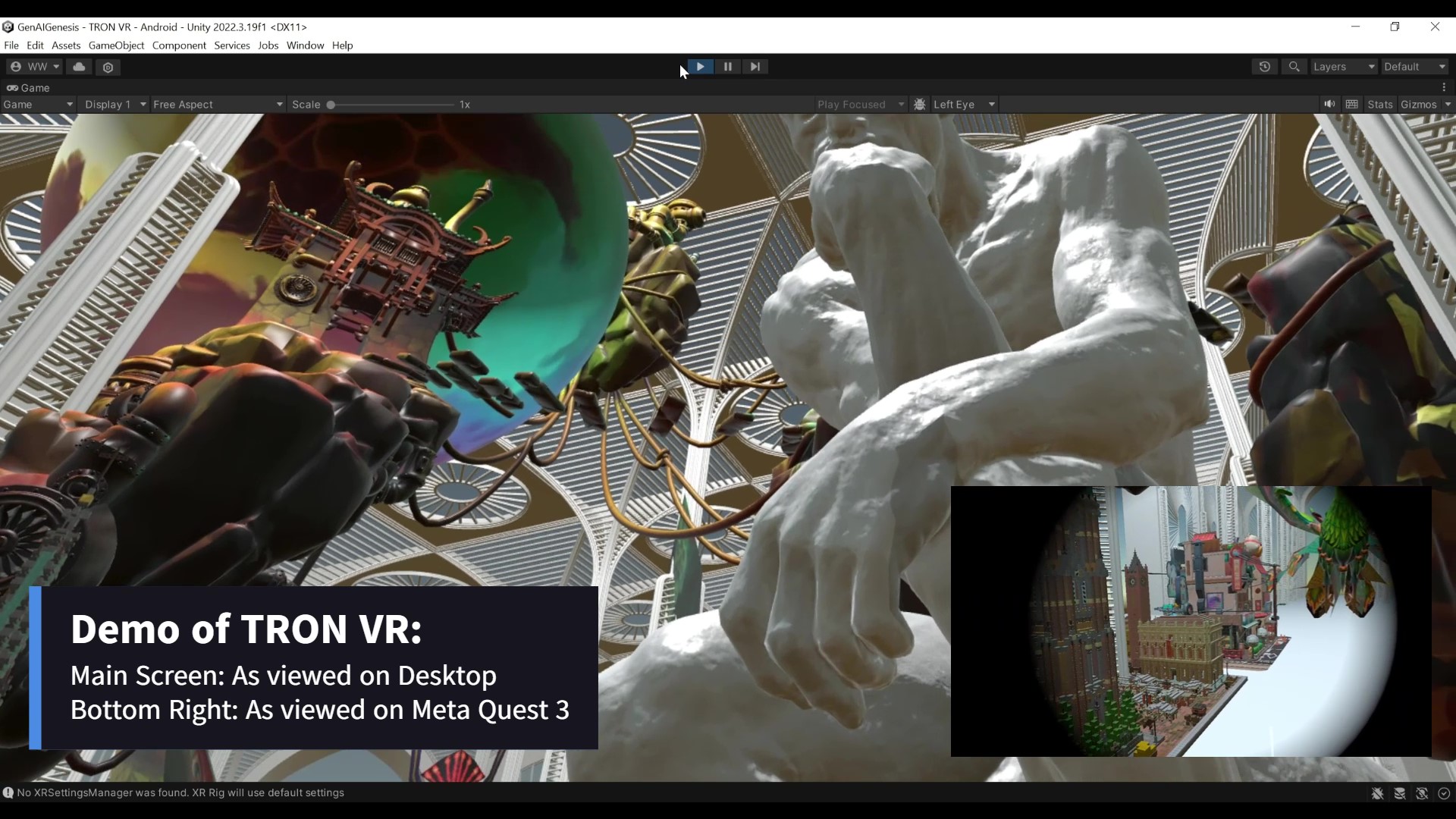
Task: Mute audio in the Game view
Action: point(1329,105)
